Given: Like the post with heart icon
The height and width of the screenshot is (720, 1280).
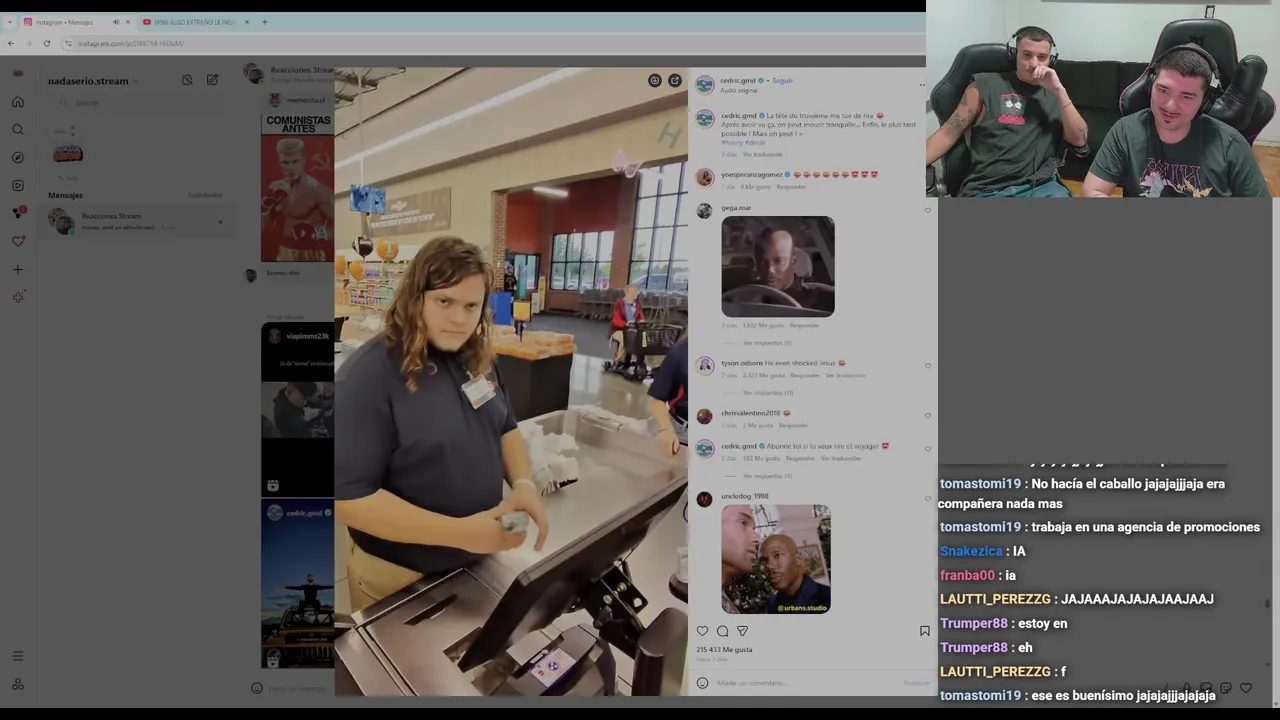Looking at the screenshot, I should coord(702,631).
